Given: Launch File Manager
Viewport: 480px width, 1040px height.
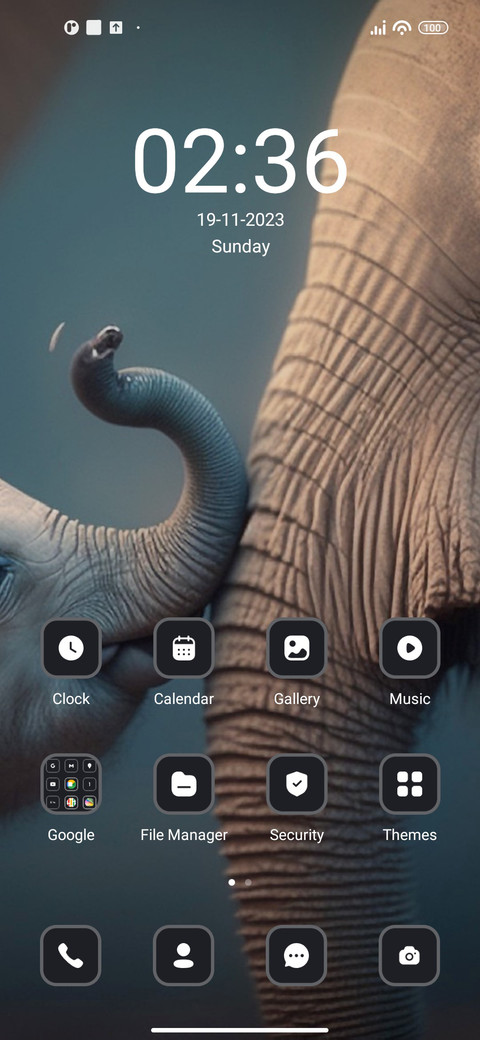Looking at the screenshot, I should (184, 784).
